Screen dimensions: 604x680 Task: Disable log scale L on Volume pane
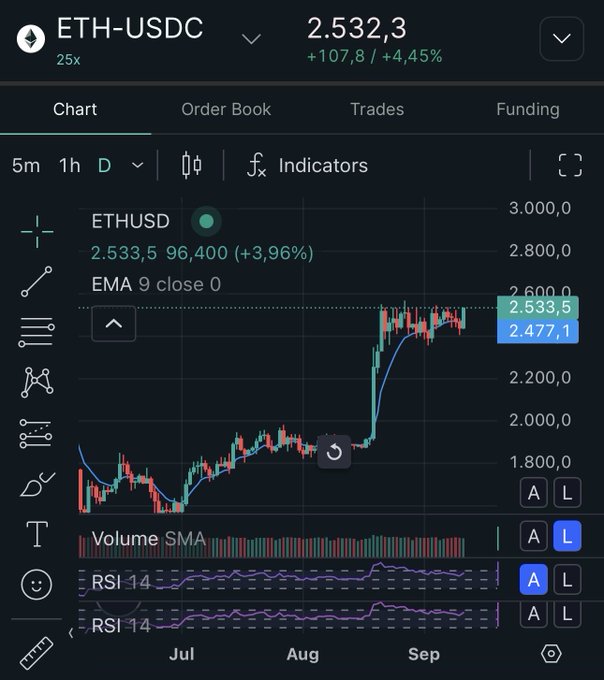pos(567,536)
